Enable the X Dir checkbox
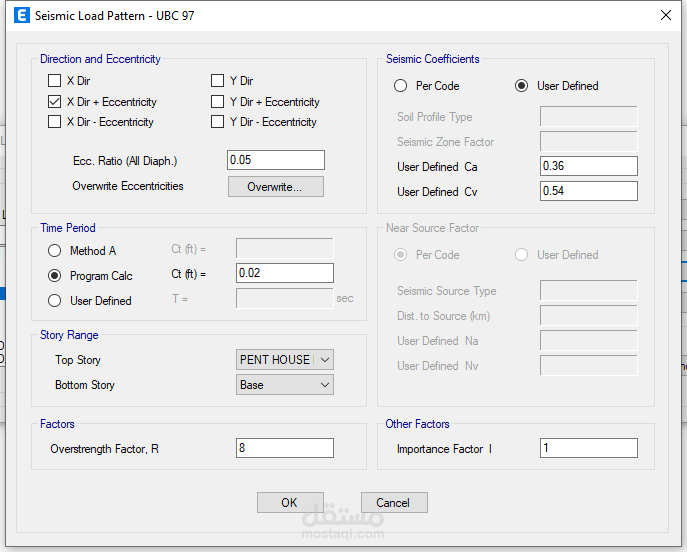This screenshot has height=552, width=687. [x=55, y=81]
